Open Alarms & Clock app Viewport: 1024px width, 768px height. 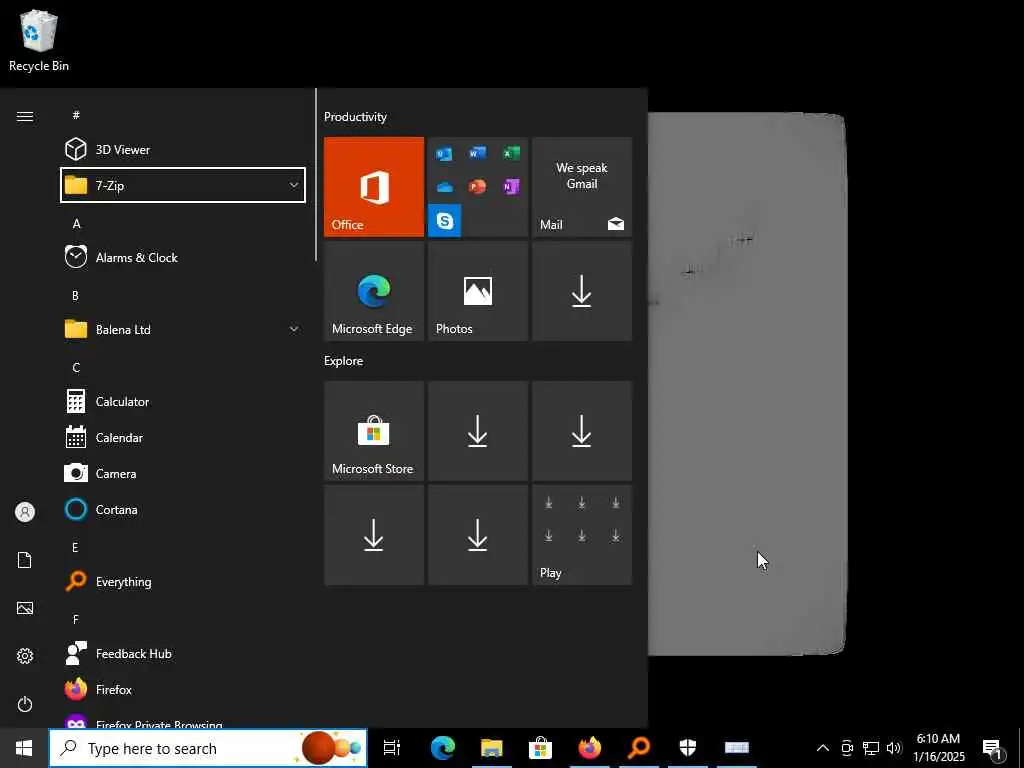pyautogui.click(x=183, y=257)
